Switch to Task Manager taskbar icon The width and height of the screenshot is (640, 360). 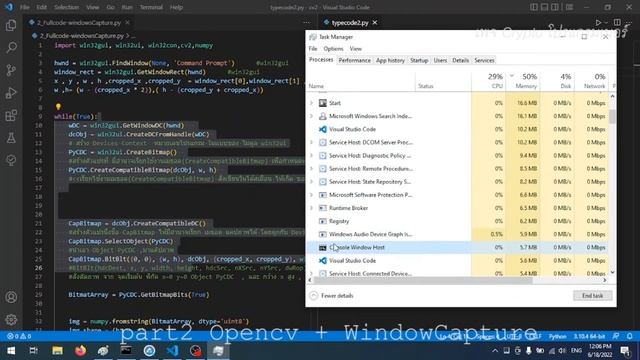coord(218,351)
